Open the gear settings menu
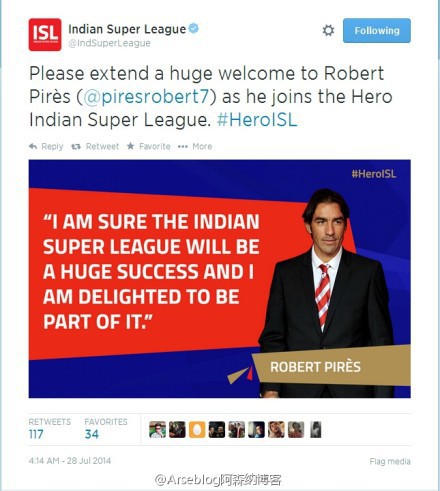The width and height of the screenshot is (440, 491). (x=328, y=30)
